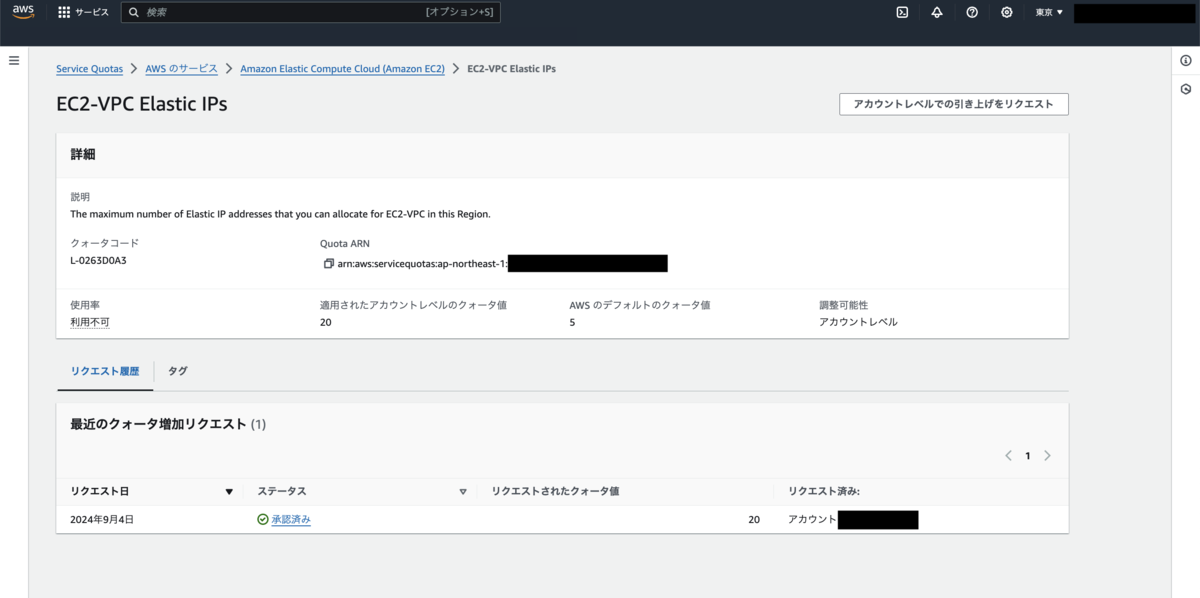Click the 利用不可 usage link
1200x598 pixels.
(89, 322)
